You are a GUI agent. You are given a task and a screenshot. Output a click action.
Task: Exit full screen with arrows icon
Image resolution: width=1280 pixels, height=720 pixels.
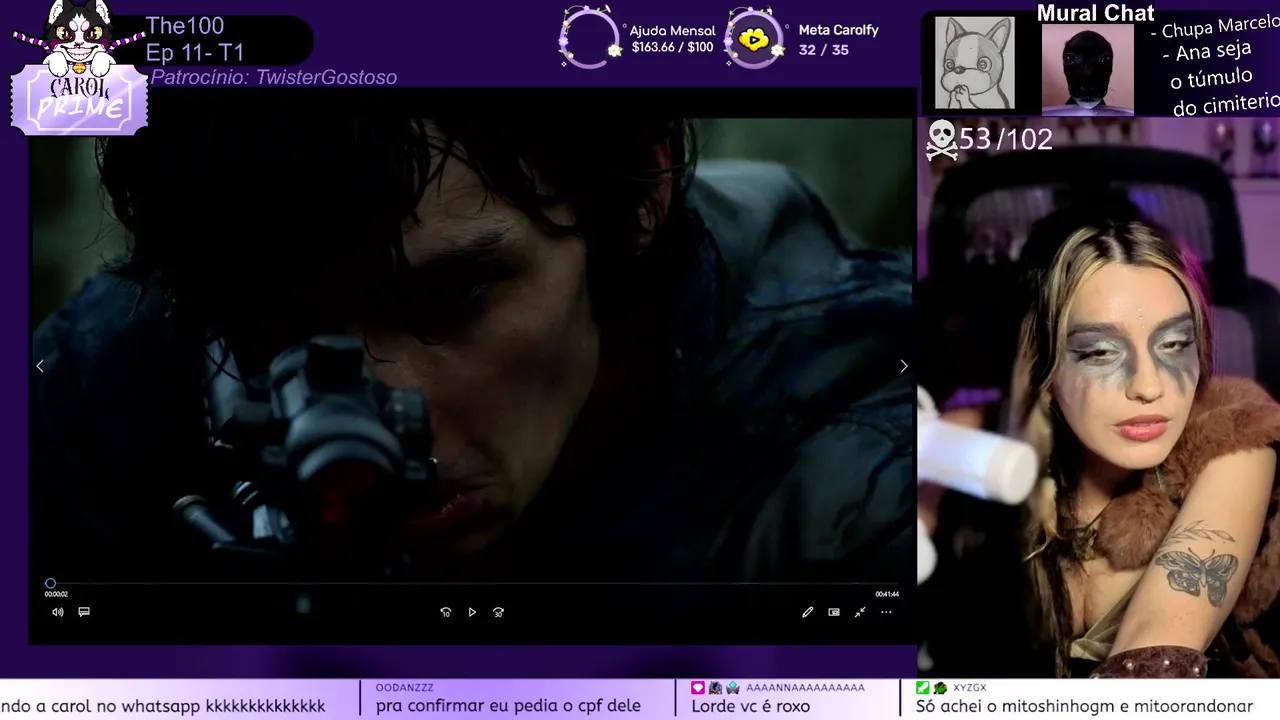860,612
